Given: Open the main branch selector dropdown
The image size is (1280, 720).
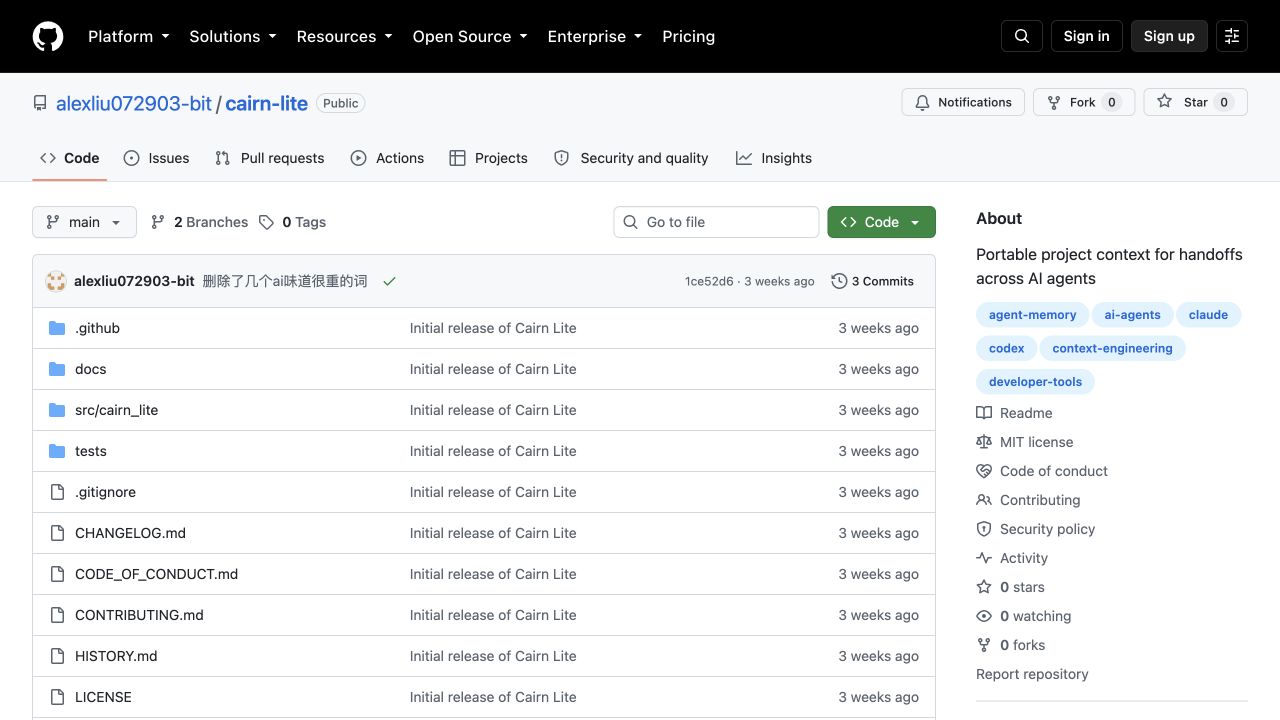Looking at the screenshot, I should (x=84, y=222).
